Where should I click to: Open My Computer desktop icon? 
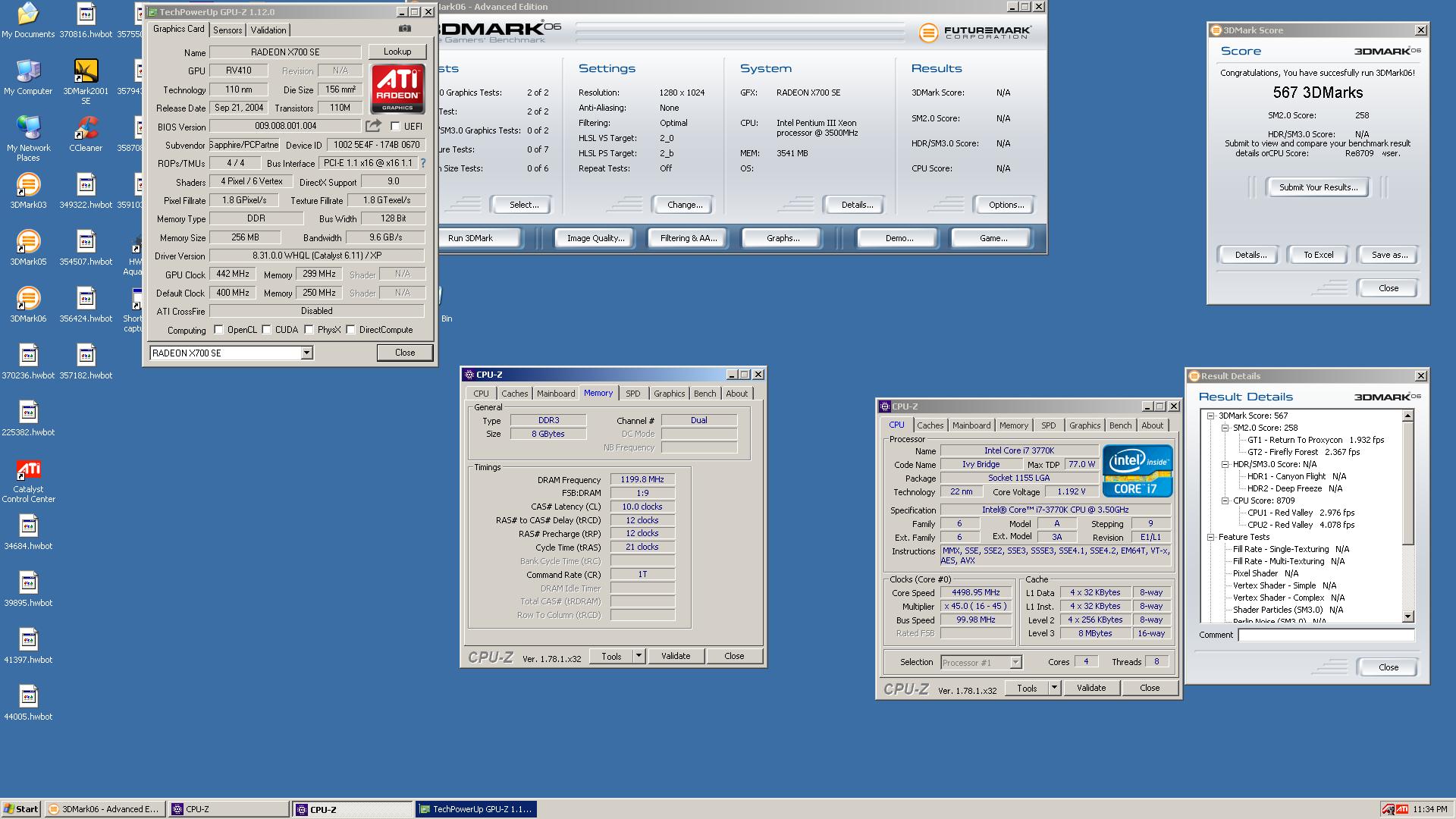pos(28,77)
